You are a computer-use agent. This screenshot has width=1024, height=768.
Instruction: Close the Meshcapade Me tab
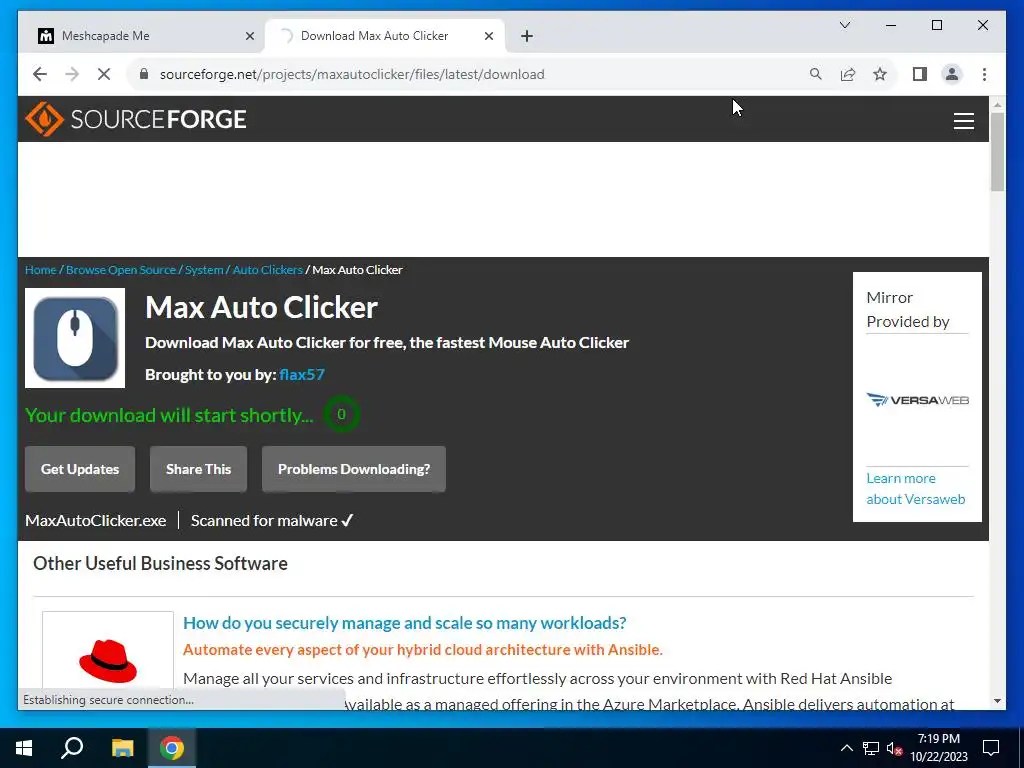[249, 36]
